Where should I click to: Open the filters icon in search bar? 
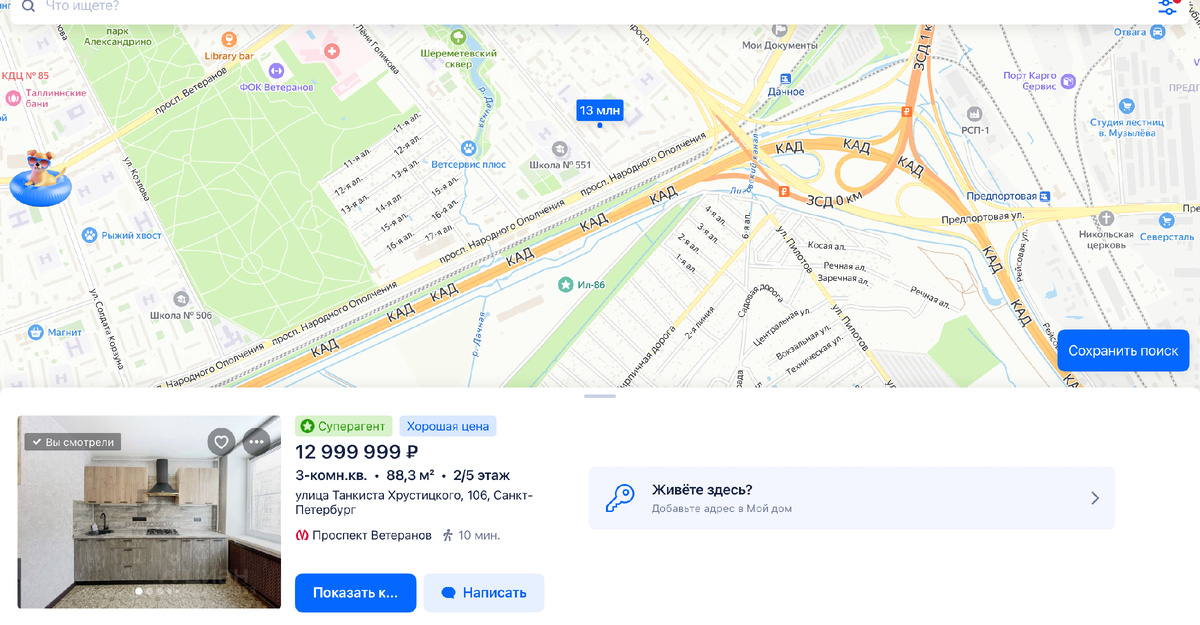click(x=1168, y=7)
